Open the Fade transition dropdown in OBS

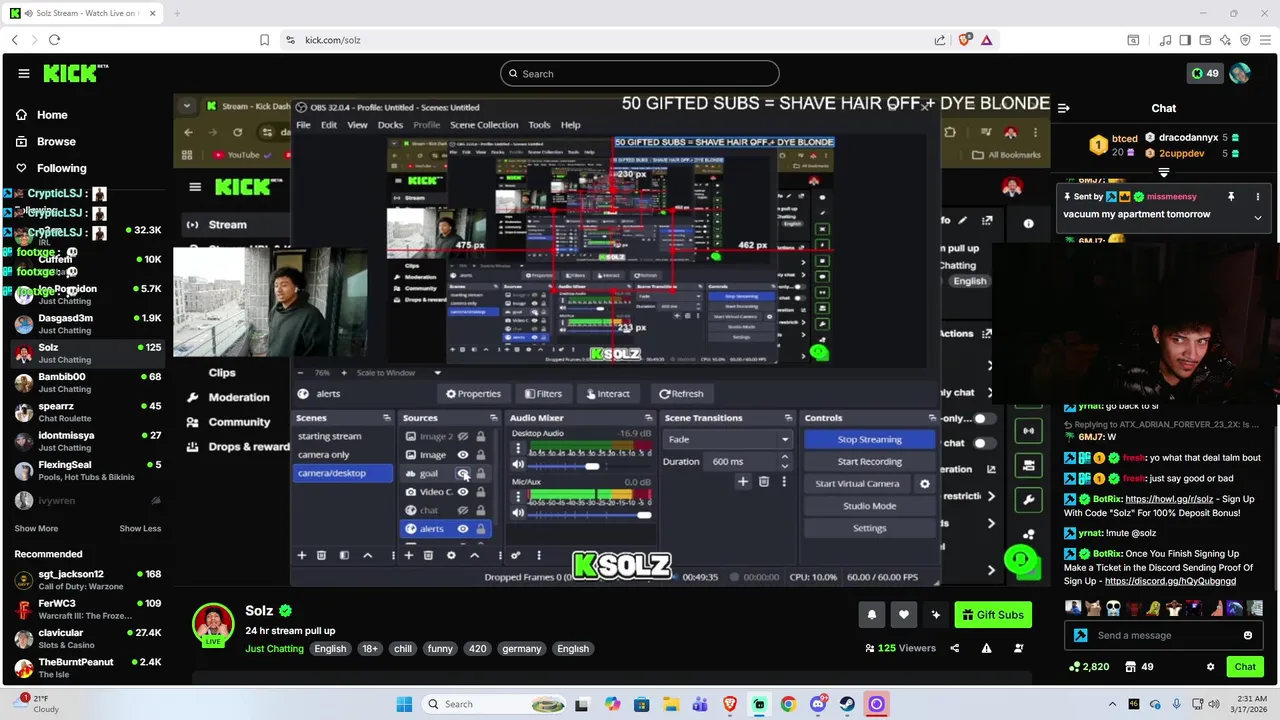click(x=728, y=439)
